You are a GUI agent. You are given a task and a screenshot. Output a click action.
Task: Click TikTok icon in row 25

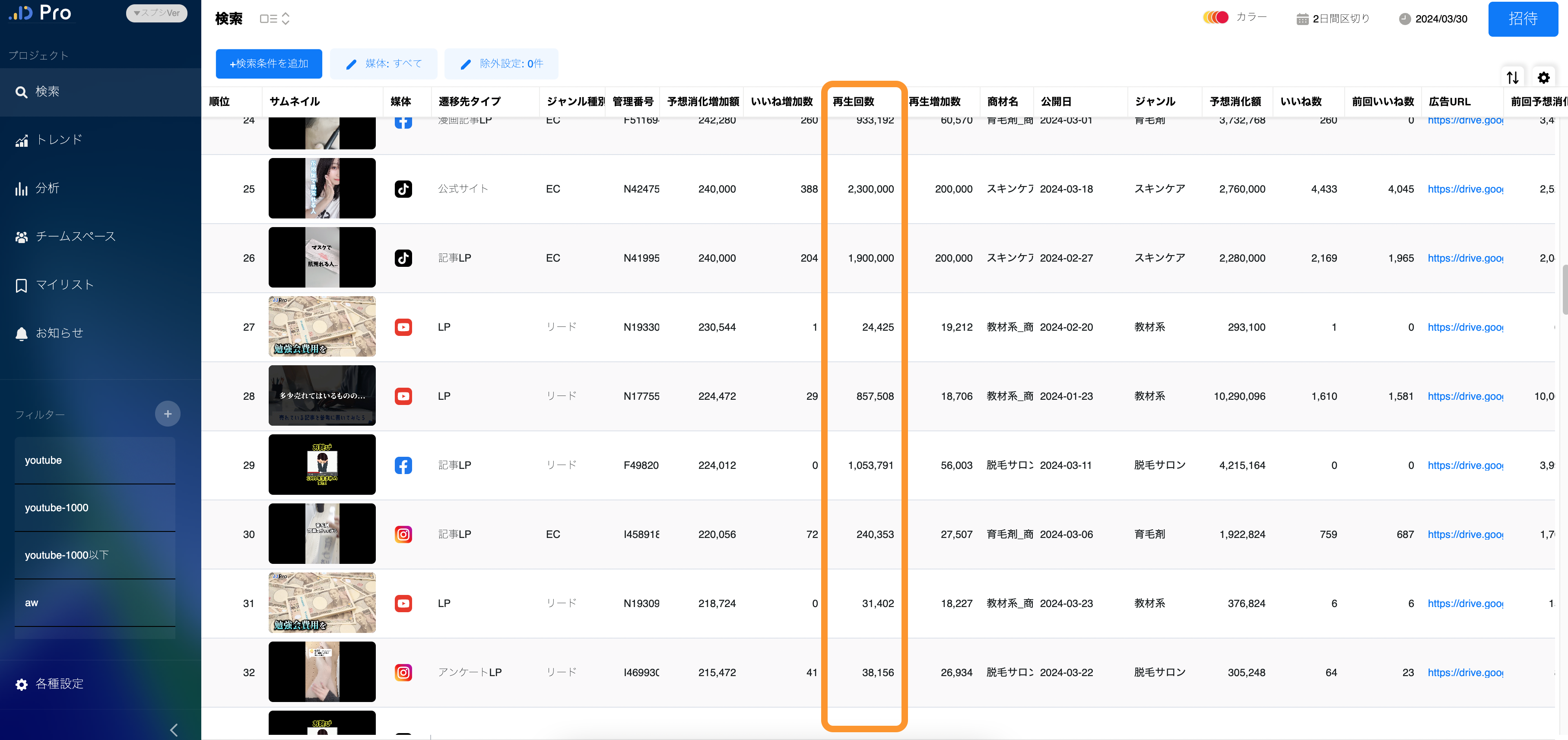pos(403,189)
